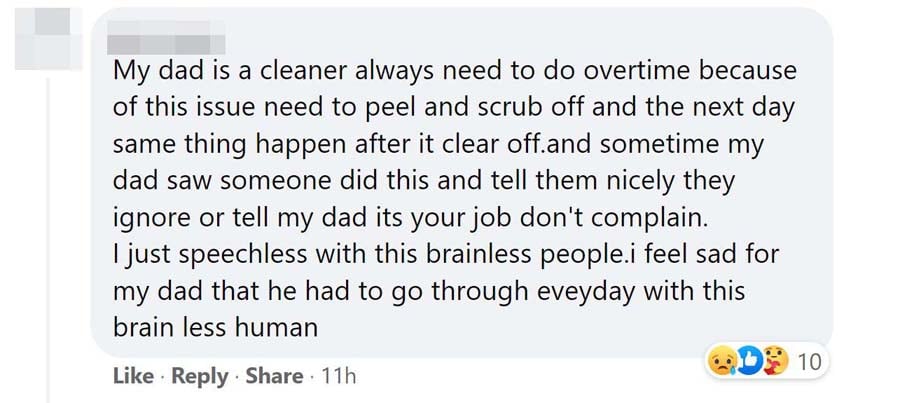Like this comment
The width and height of the screenshot is (900, 403).
tap(131, 376)
